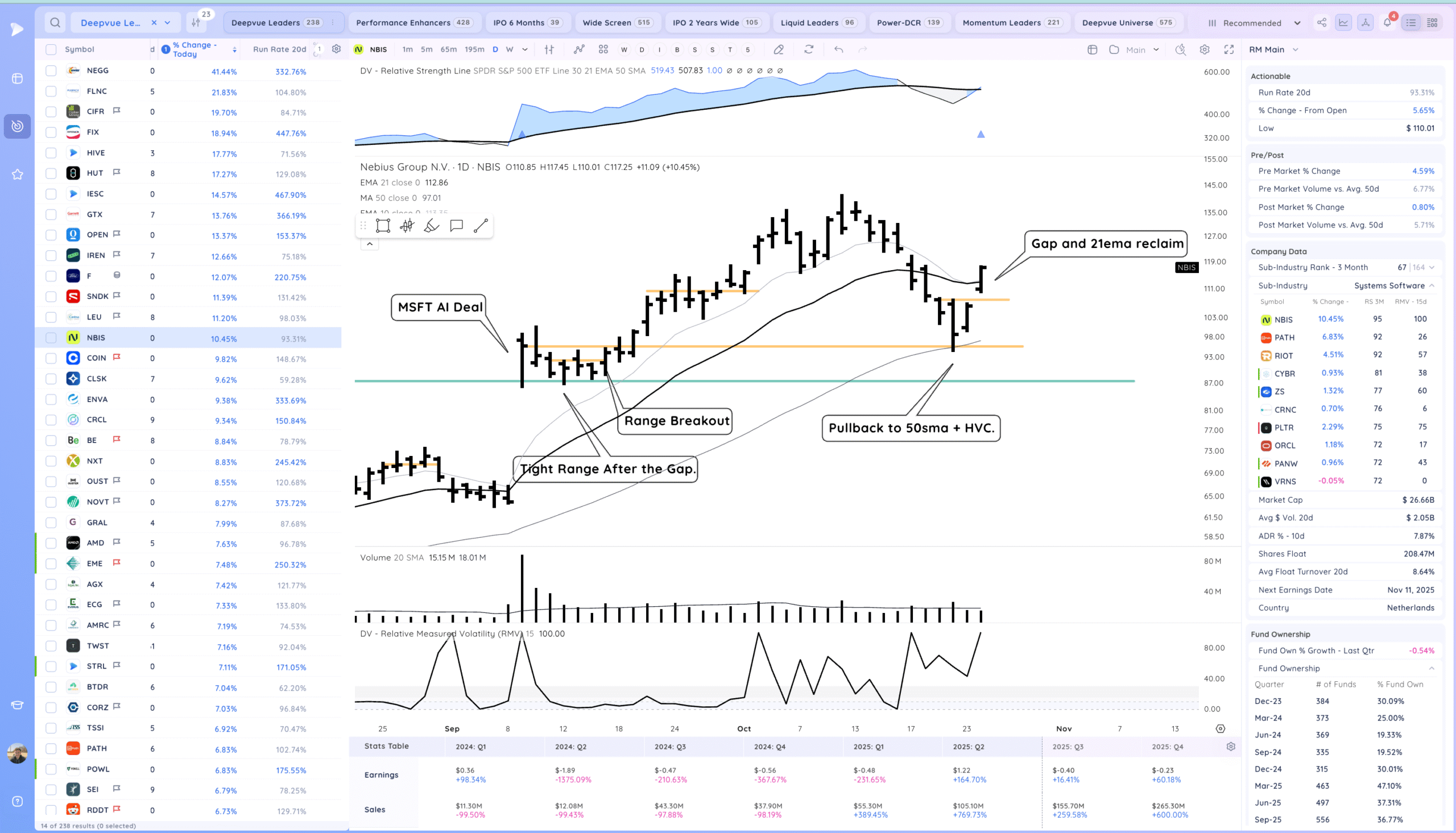Screen dimensions: 1456x833
Task: Open the chart settings gear icon
Action: click(1205, 50)
